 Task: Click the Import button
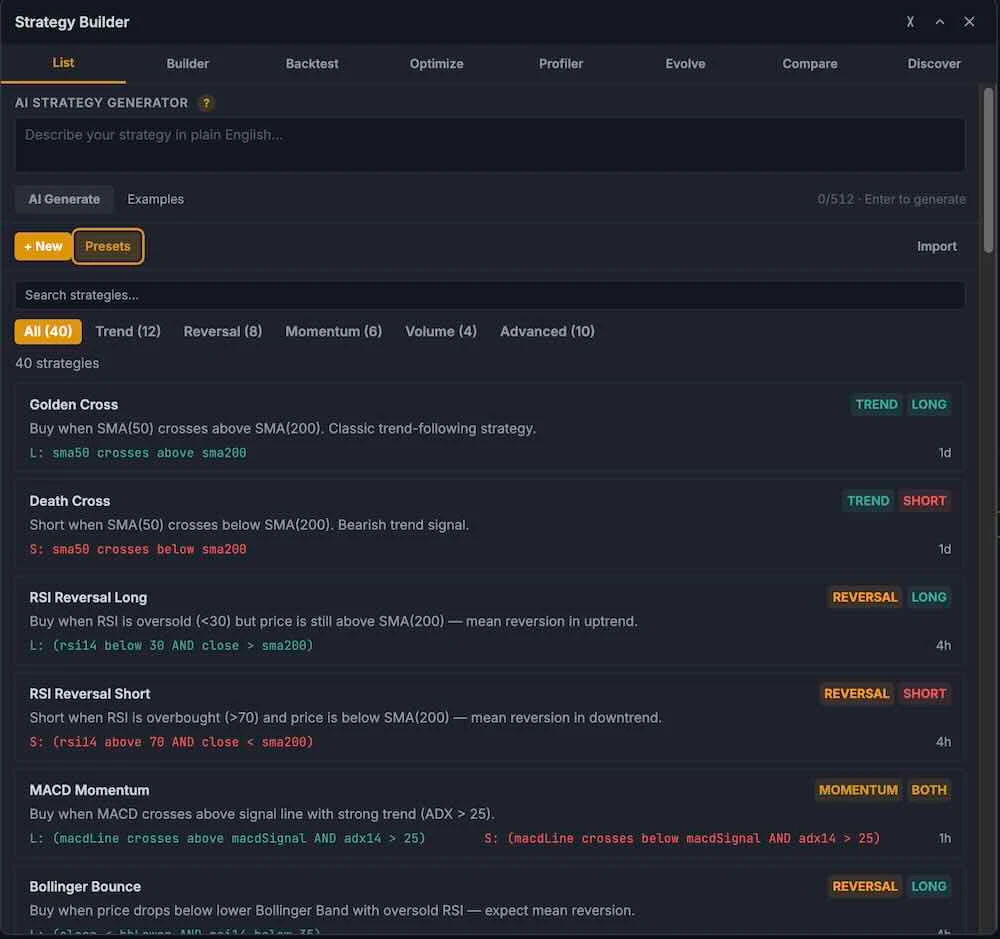(x=936, y=246)
